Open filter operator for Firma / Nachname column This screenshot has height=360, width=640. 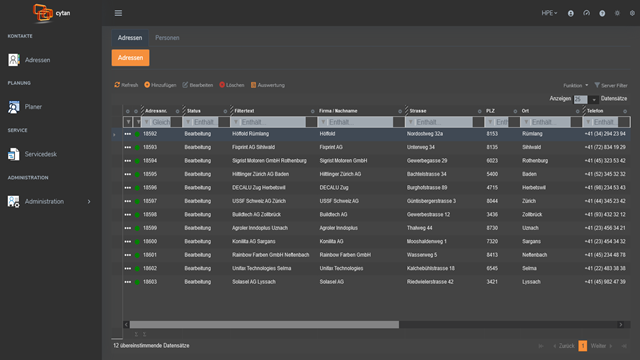click(x=323, y=122)
